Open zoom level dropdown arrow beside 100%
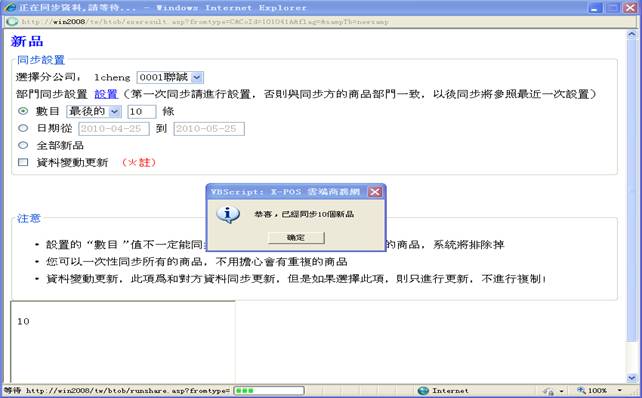 pos(620,391)
